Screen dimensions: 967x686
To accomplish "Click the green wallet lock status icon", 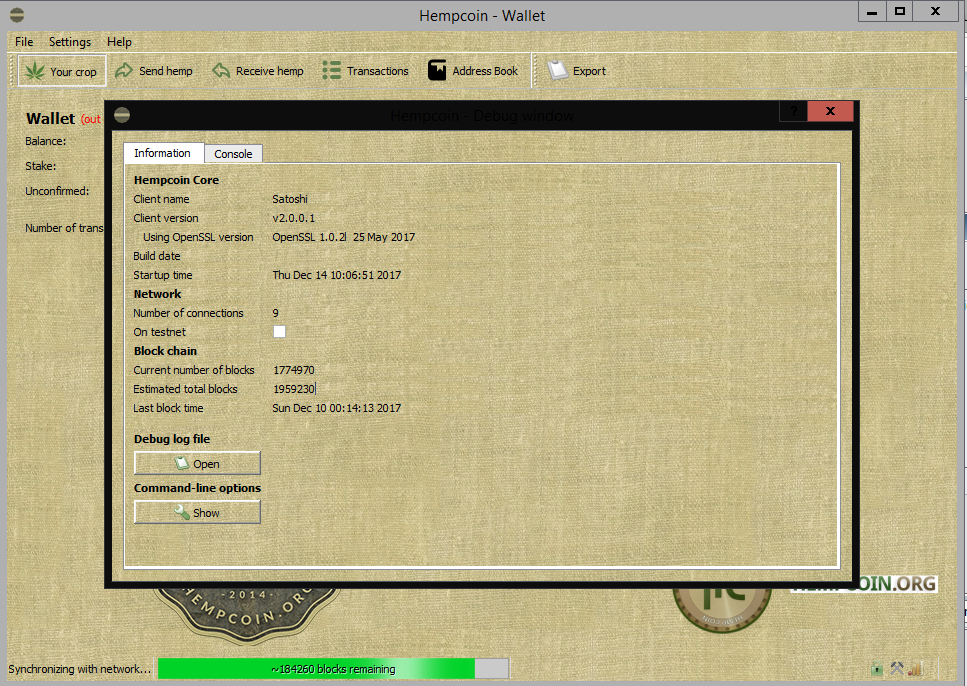I will point(876,668).
